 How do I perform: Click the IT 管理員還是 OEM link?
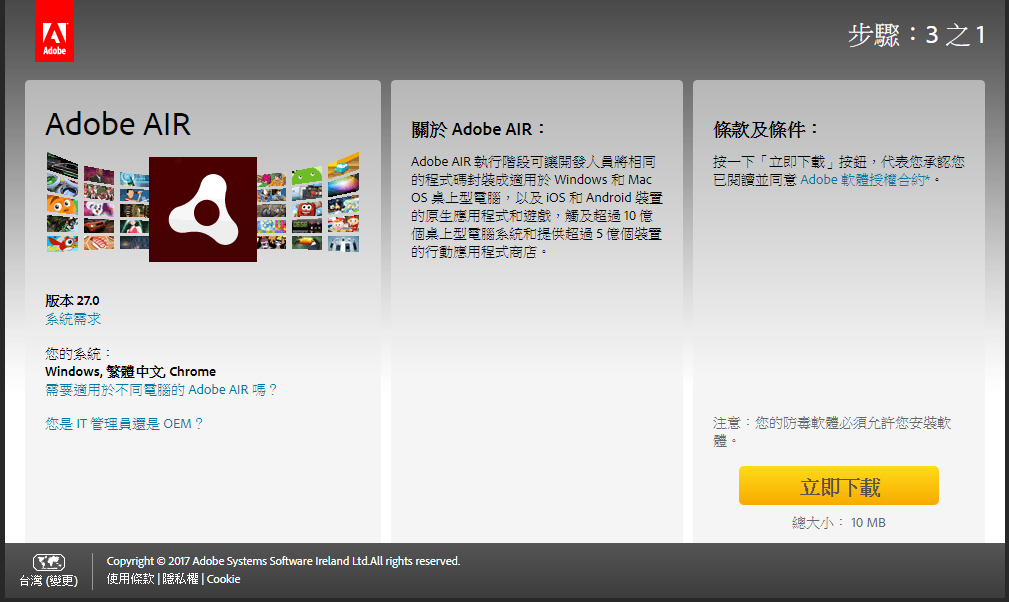coord(124,423)
